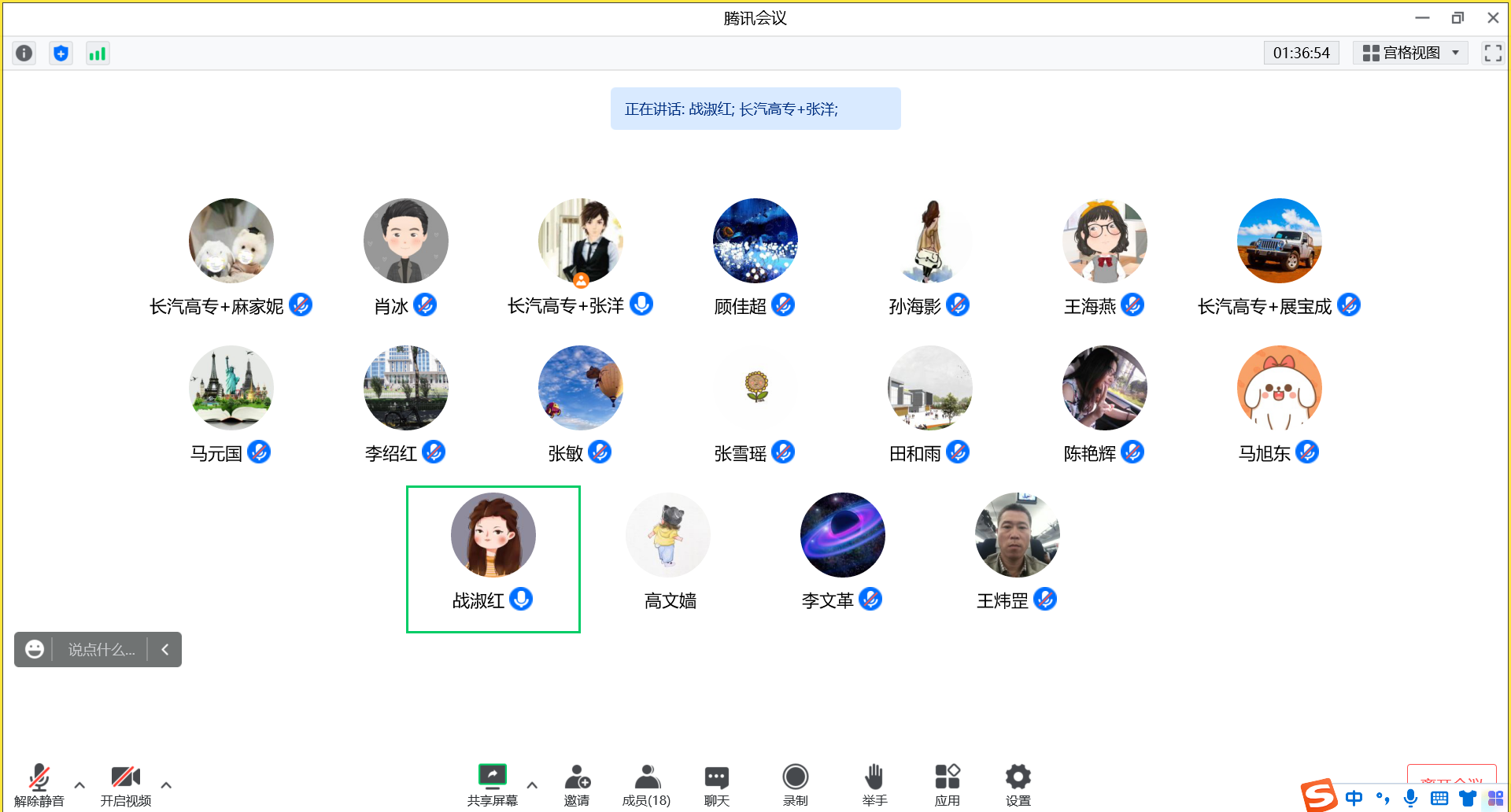1511x812 pixels.
Task: Open the 邀请 invite button
Action: [x=577, y=785]
